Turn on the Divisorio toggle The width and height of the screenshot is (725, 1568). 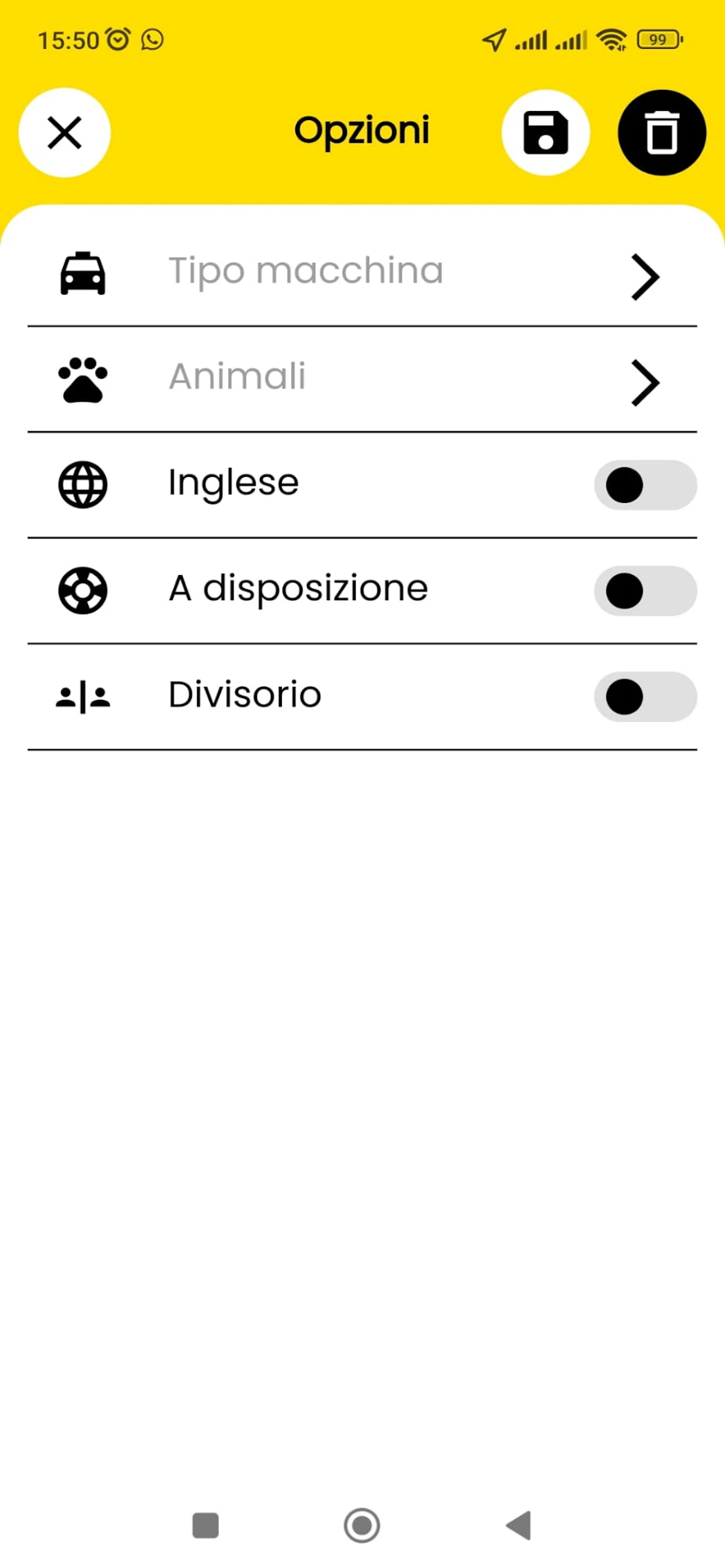(644, 696)
